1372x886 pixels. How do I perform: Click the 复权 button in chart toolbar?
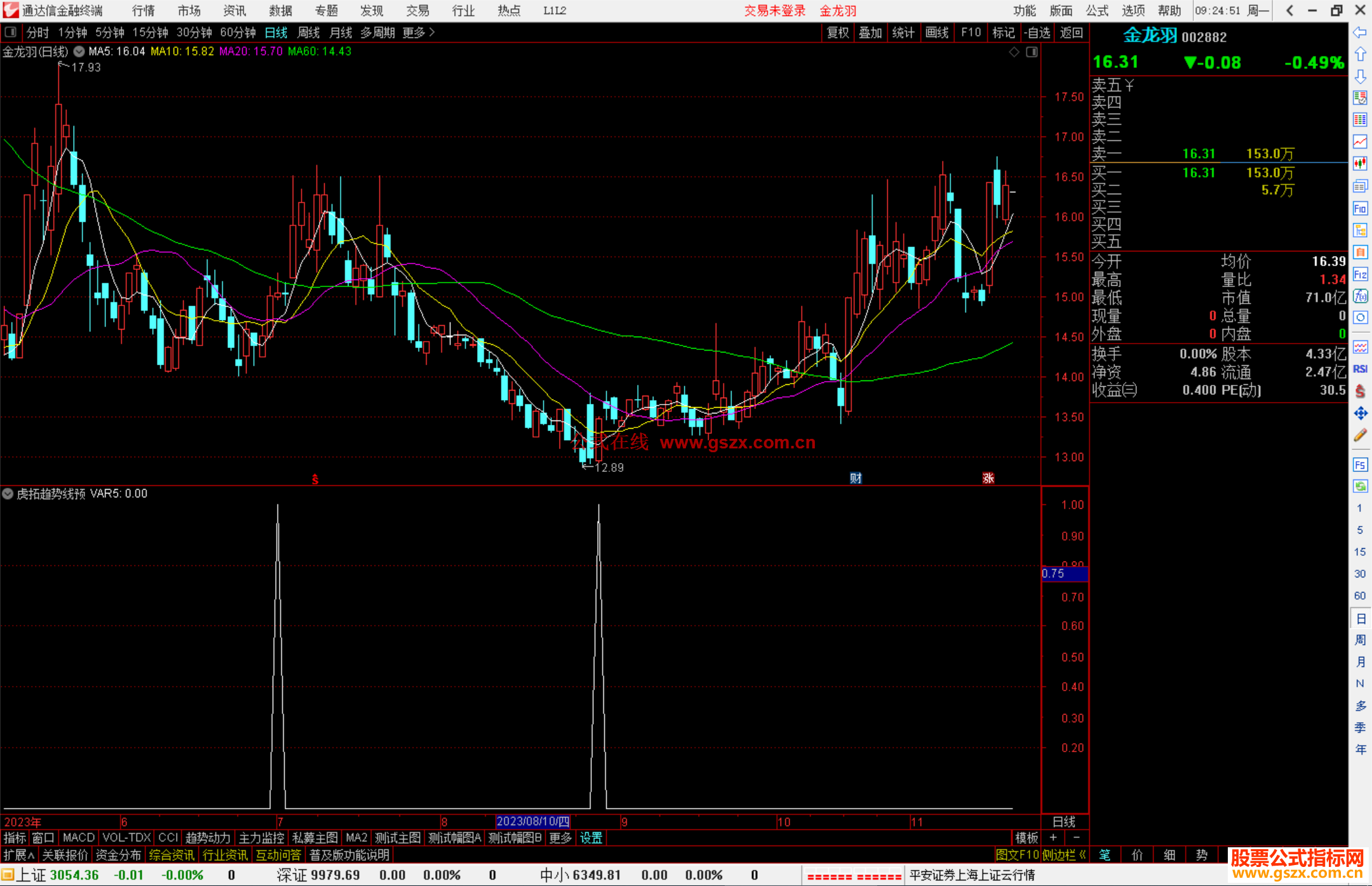837,32
